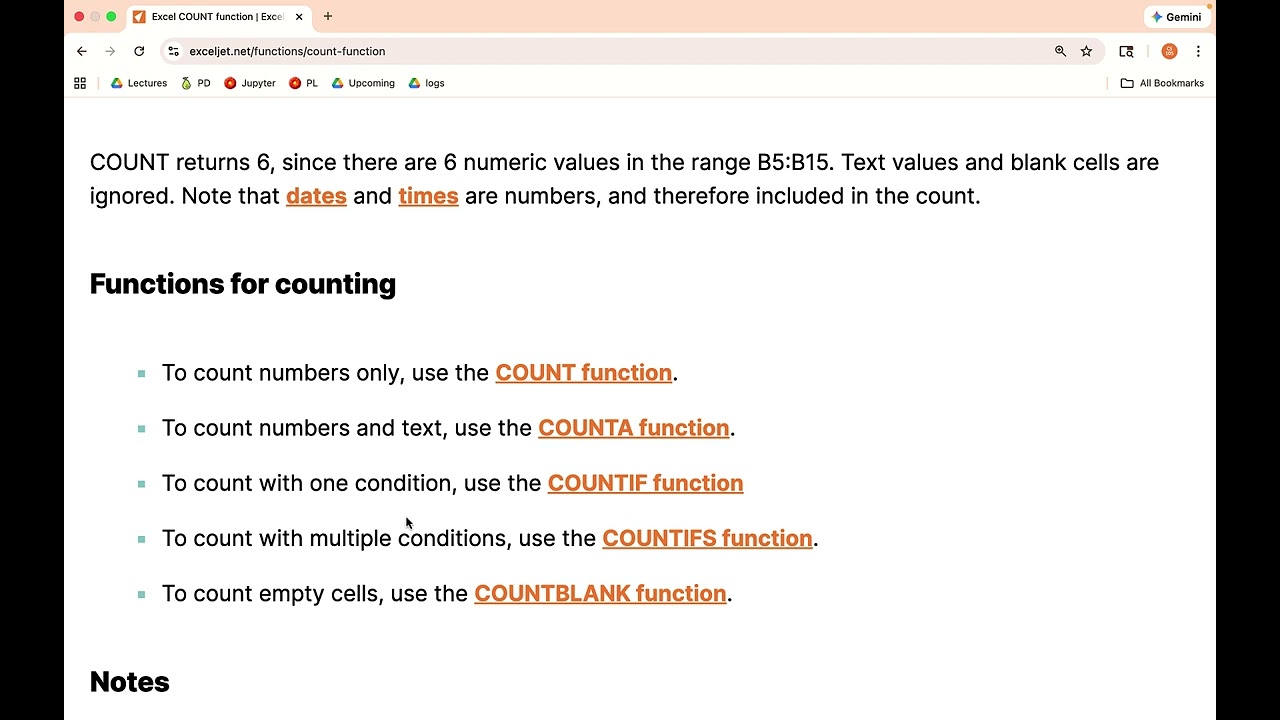Click the side panel search icon in toolbar
This screenshot has height=720, width=1280.
pyautogui.click(x=1126, y=51)
